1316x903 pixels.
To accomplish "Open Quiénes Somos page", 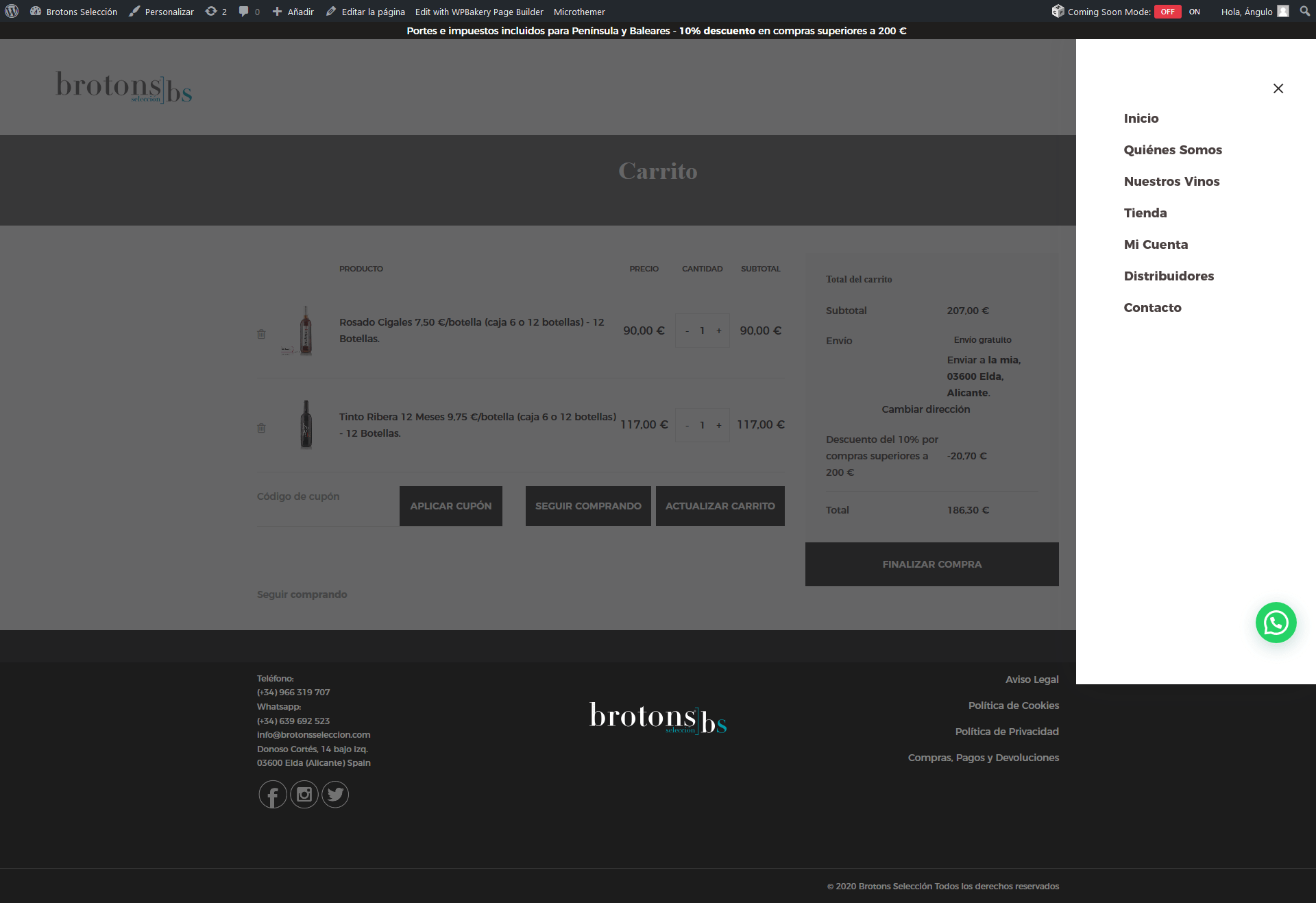I will 1173,149.
